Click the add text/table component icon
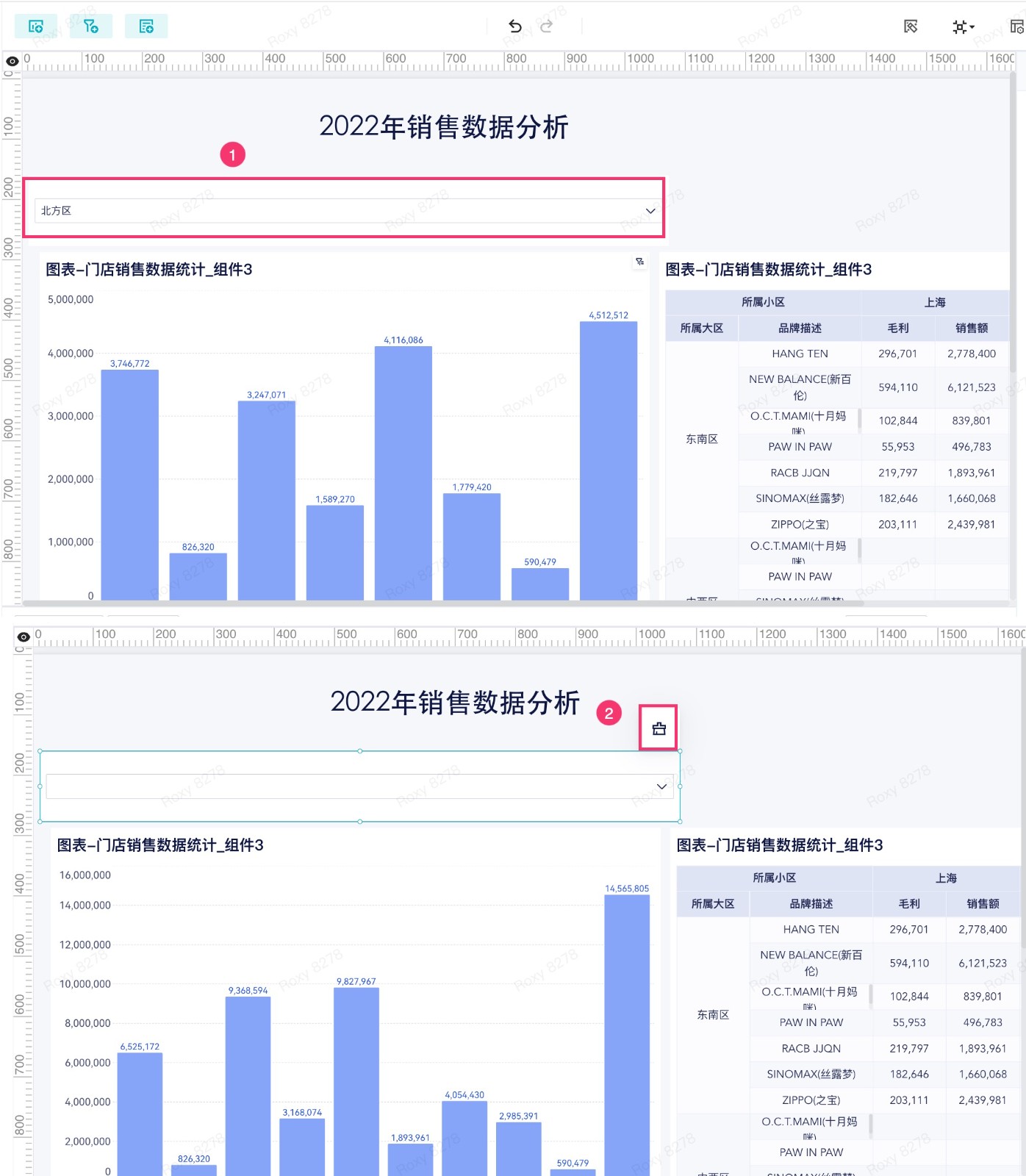 146,26
